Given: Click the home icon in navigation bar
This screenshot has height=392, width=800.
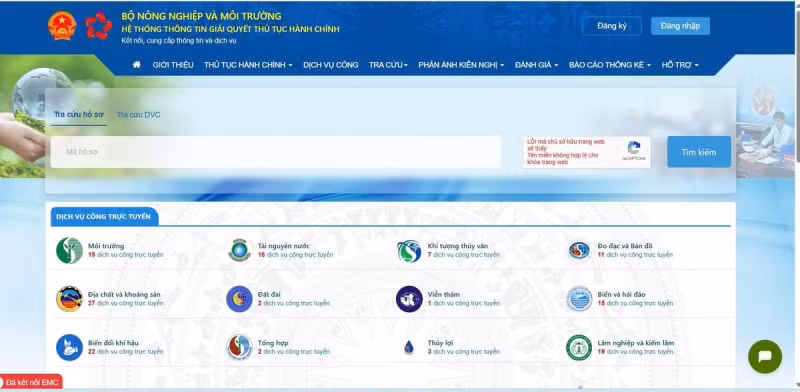Looking at the screenshot, I should pyautogui.click(x=136, y=65).
